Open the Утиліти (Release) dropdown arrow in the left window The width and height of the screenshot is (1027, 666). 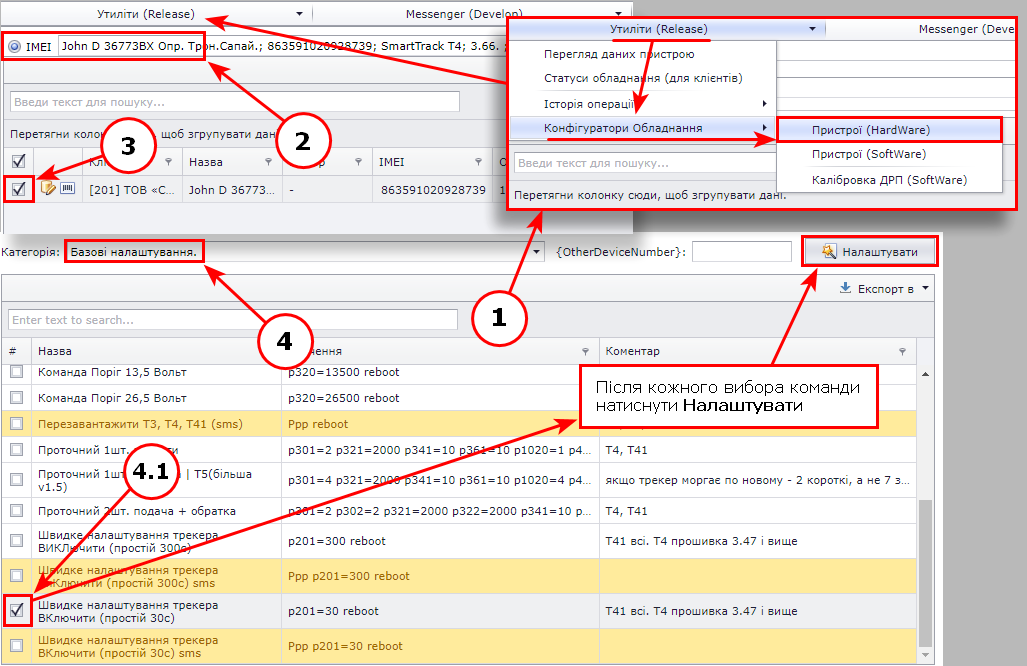[x=299, y=14]
